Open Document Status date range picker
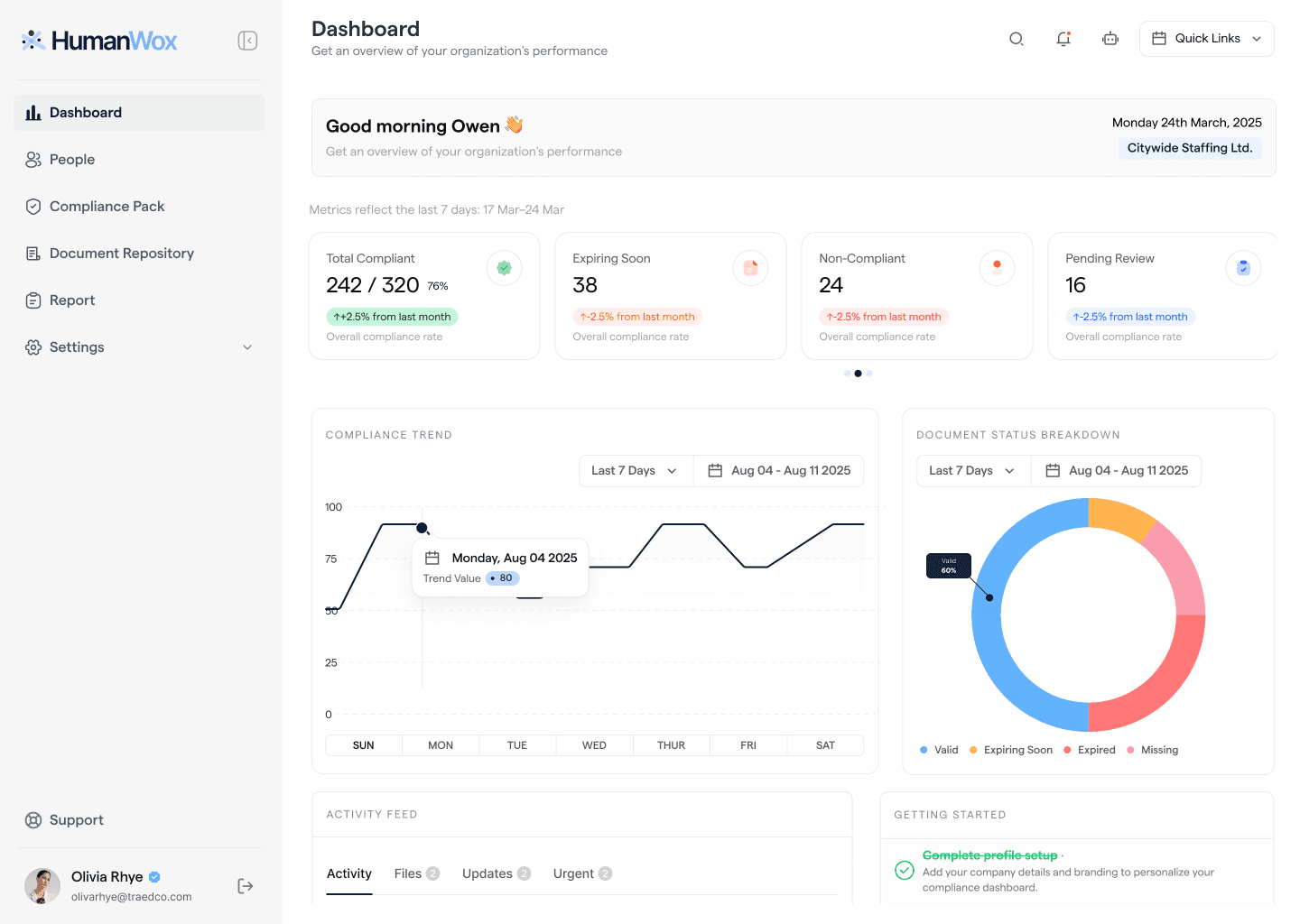The height and width of the screenshot is (924, 1300). click(x=1117, y=471)
